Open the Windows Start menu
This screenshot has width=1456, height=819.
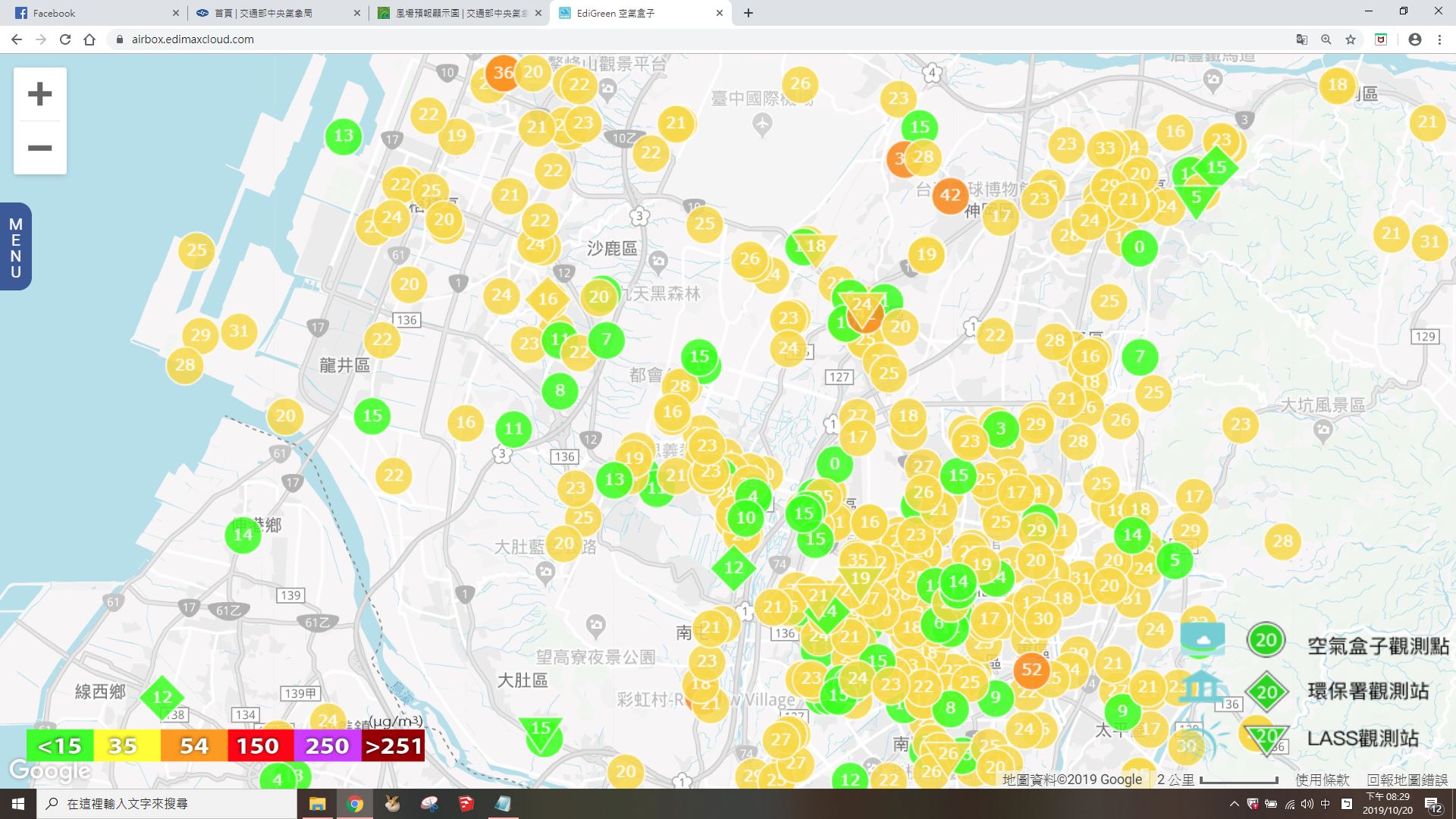click(x=18, y=804)
